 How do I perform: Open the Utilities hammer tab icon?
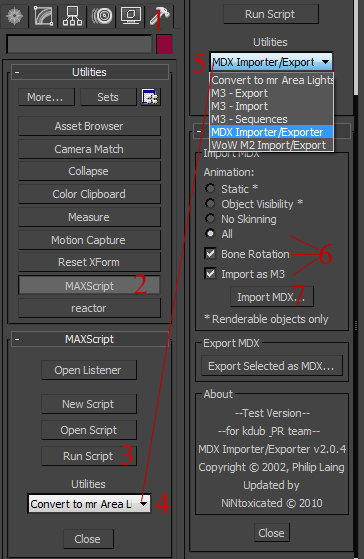click(x=159, y=16)
